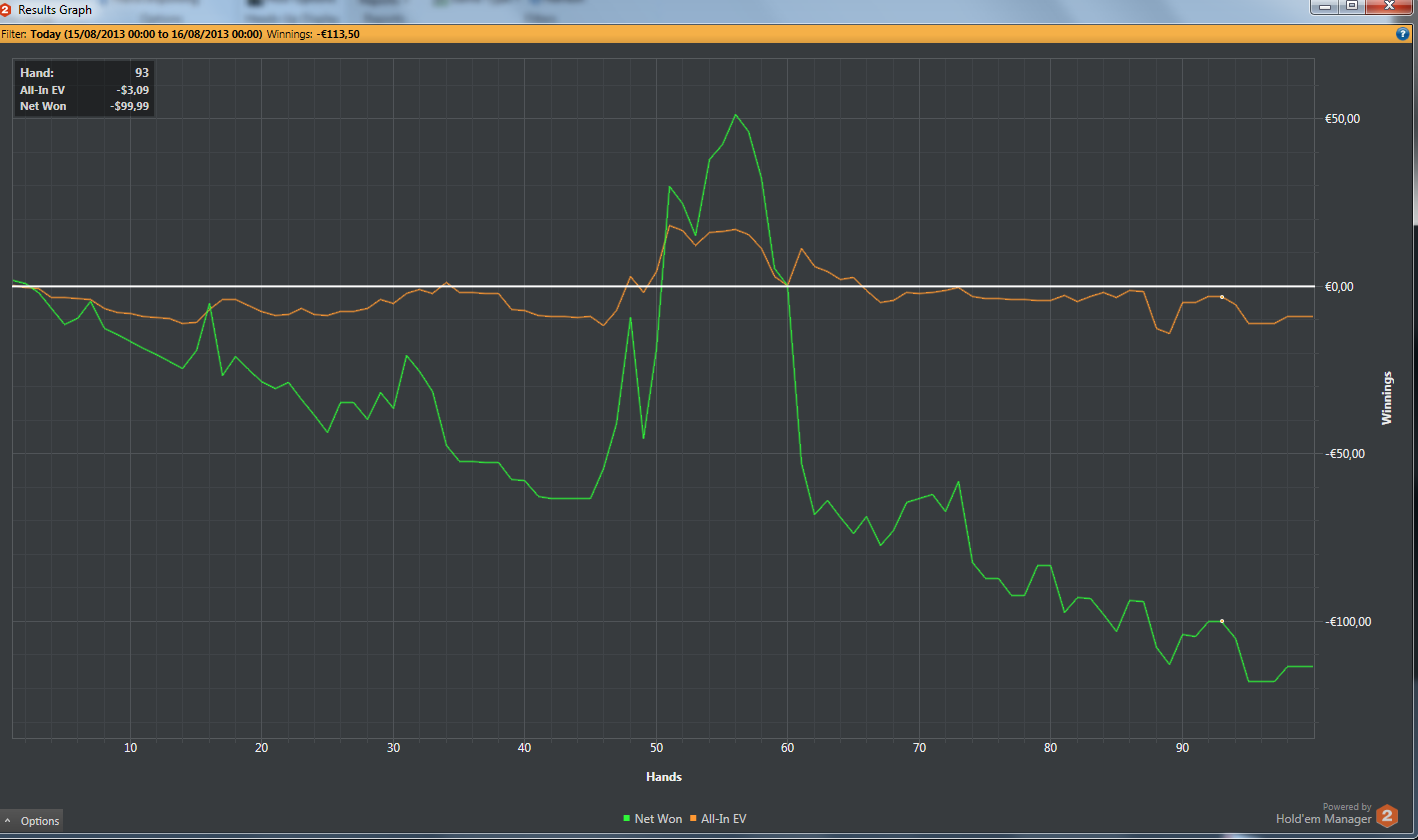Minimize the Results Graph window

pyautogui.click(x=1325, y=7)
